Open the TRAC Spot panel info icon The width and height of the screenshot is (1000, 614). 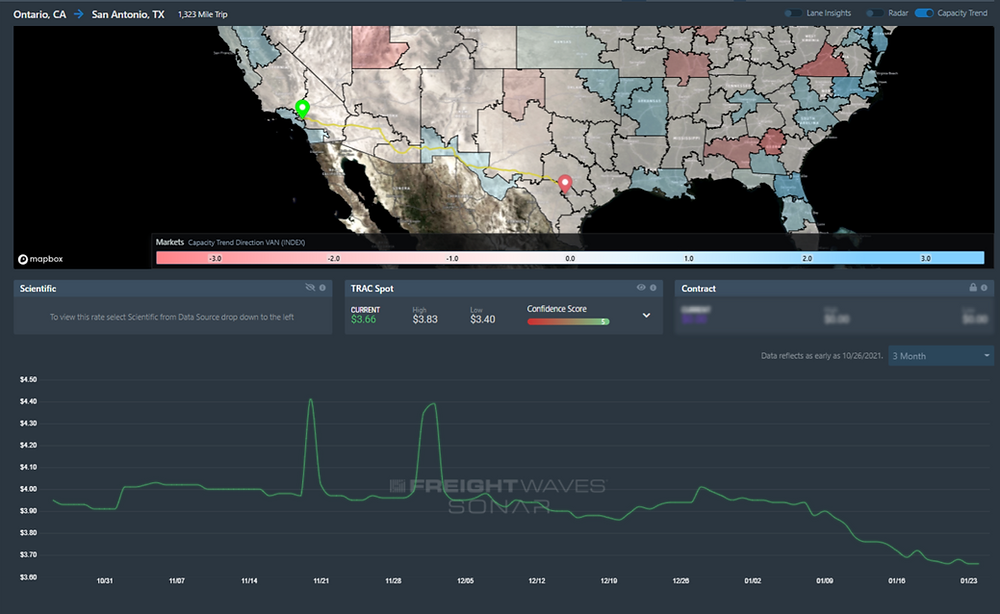tap(653, 288)
